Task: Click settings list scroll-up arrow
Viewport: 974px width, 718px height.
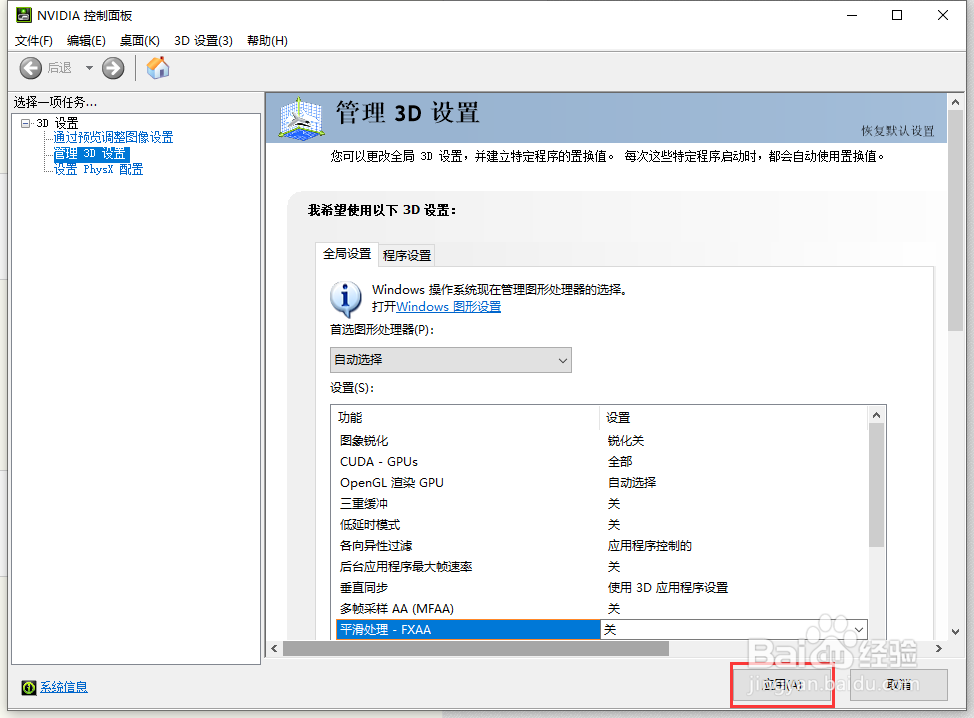Action: point(876,415)
